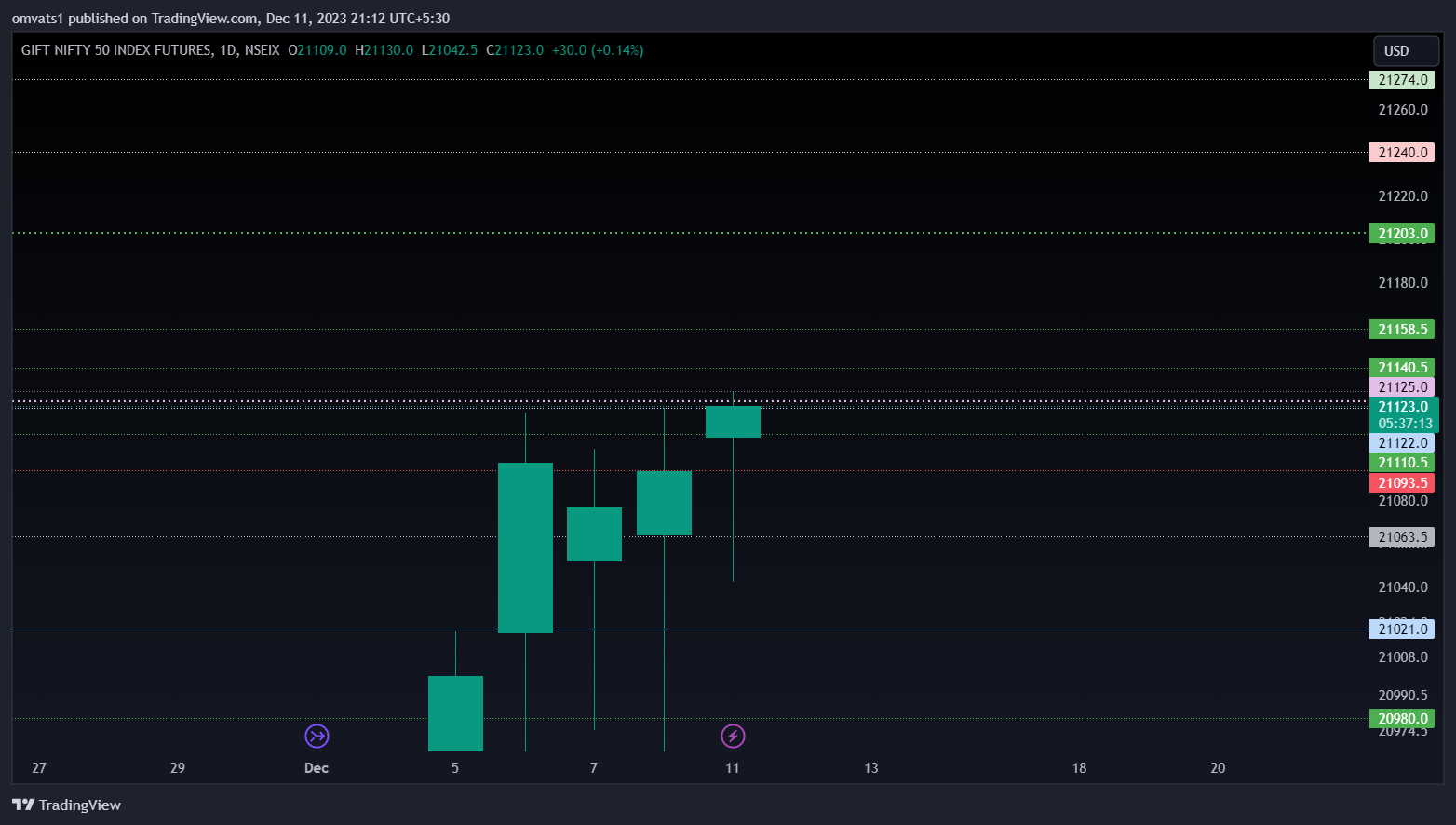Click the GIFT NIFTY 50 INDEX FUTURES title
This screenshot has width=1456, height=825.
point(116,50)
